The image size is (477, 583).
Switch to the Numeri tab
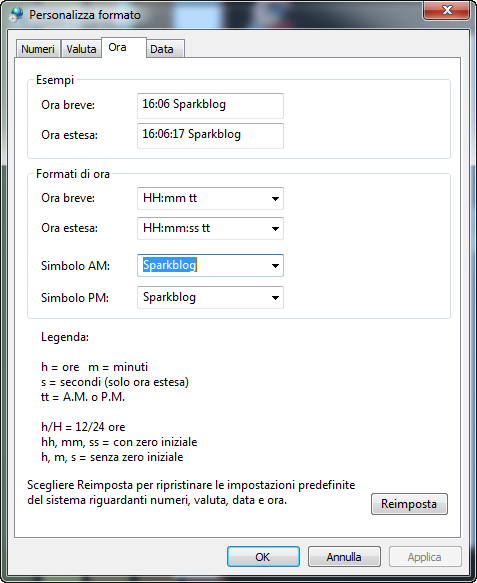(38, 49)
